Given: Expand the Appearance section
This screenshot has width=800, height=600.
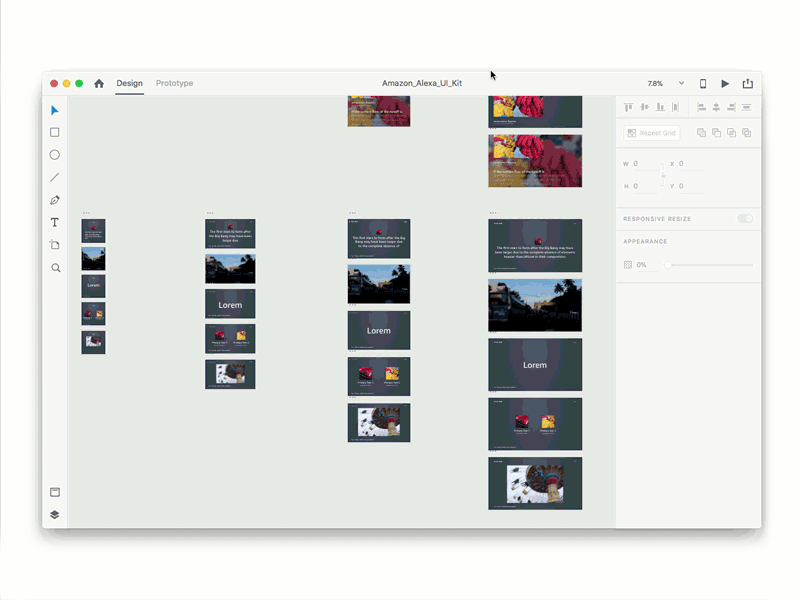Looking at the screenshot, I should (x=646, y=241).
